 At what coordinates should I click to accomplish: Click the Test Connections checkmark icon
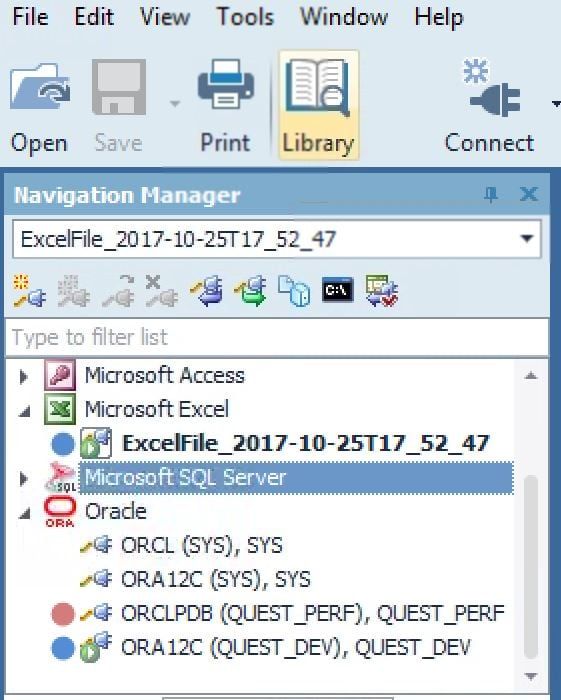382,291
